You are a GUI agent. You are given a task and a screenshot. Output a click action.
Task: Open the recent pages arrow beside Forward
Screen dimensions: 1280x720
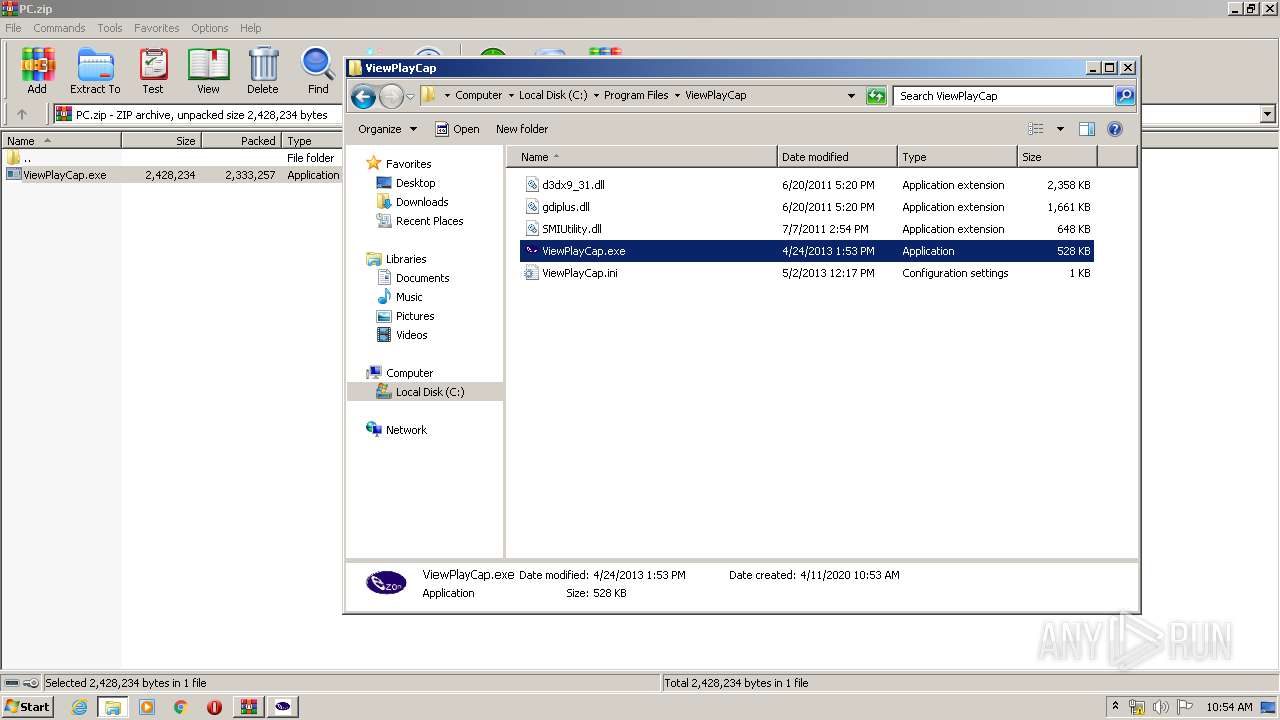click(x=410, y=97)
